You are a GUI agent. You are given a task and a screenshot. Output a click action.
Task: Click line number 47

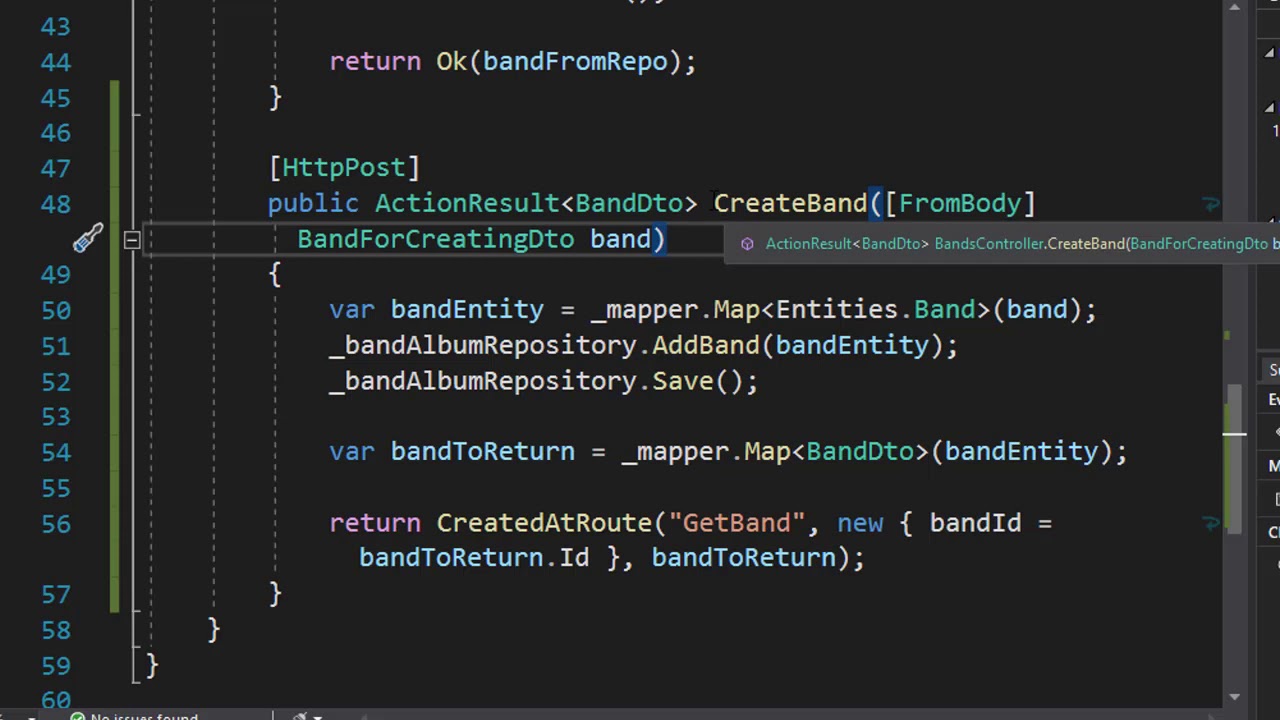tap(56, 168)
